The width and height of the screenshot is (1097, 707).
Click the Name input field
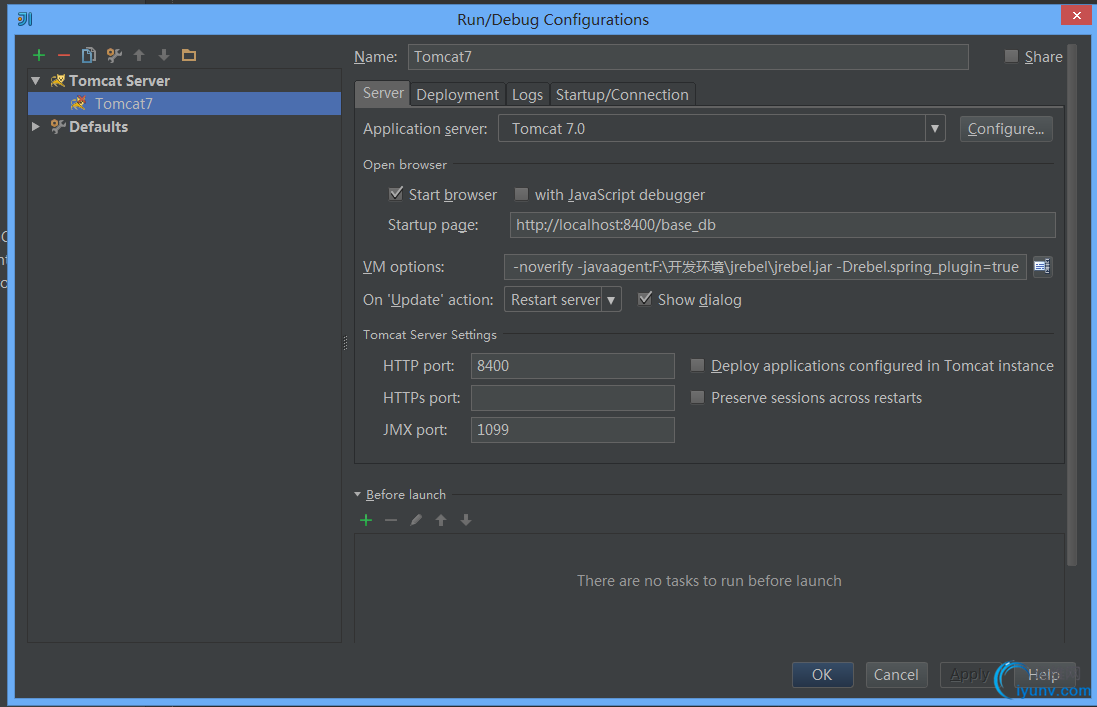point(688,57)
